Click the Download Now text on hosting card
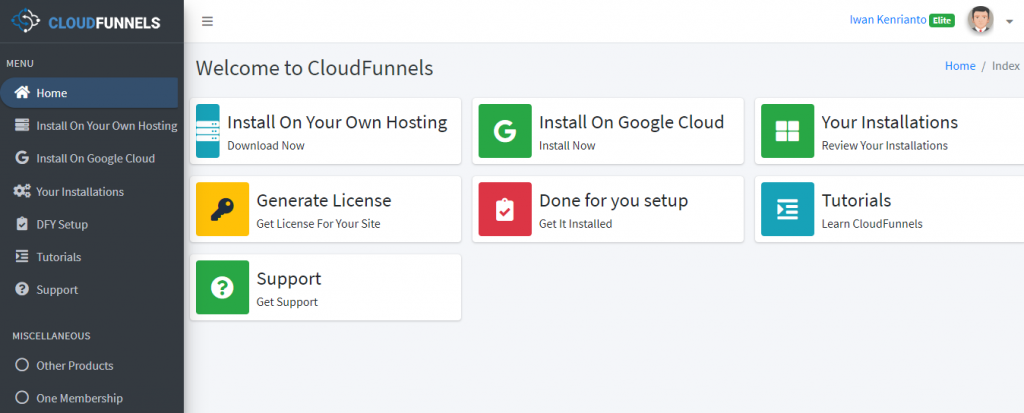This screenshot has height=413, width=1024. [266, 146]
